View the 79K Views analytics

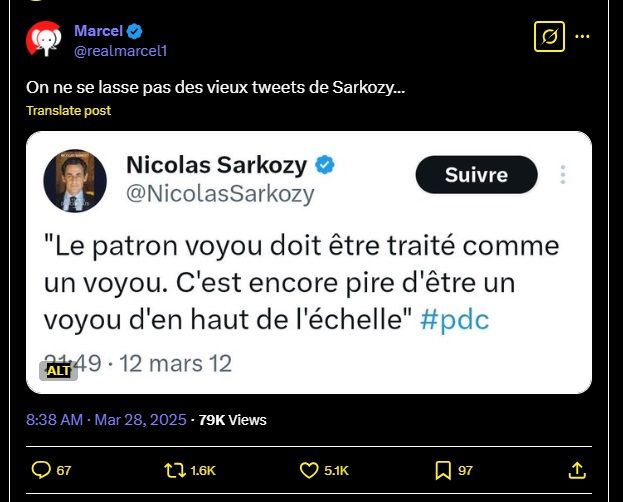[x=233, y=420]
